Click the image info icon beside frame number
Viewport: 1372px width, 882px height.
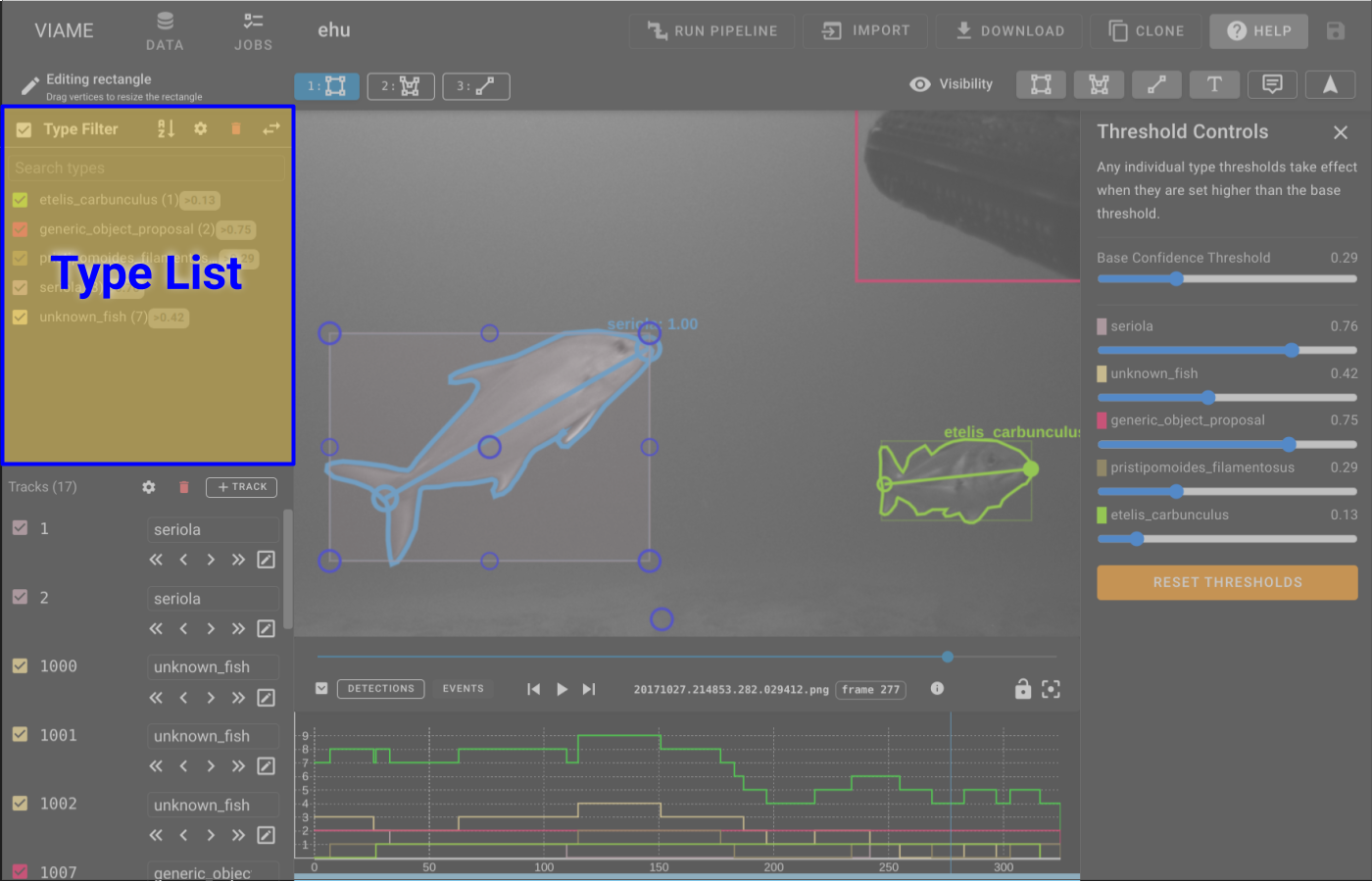(x=937, y=689)
